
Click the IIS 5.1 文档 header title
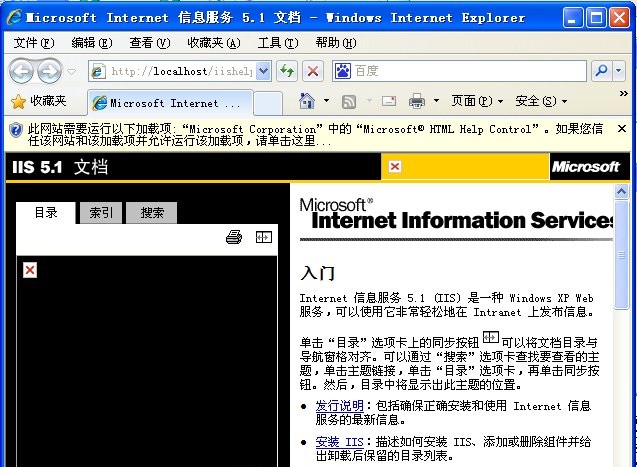pos(60,167)
